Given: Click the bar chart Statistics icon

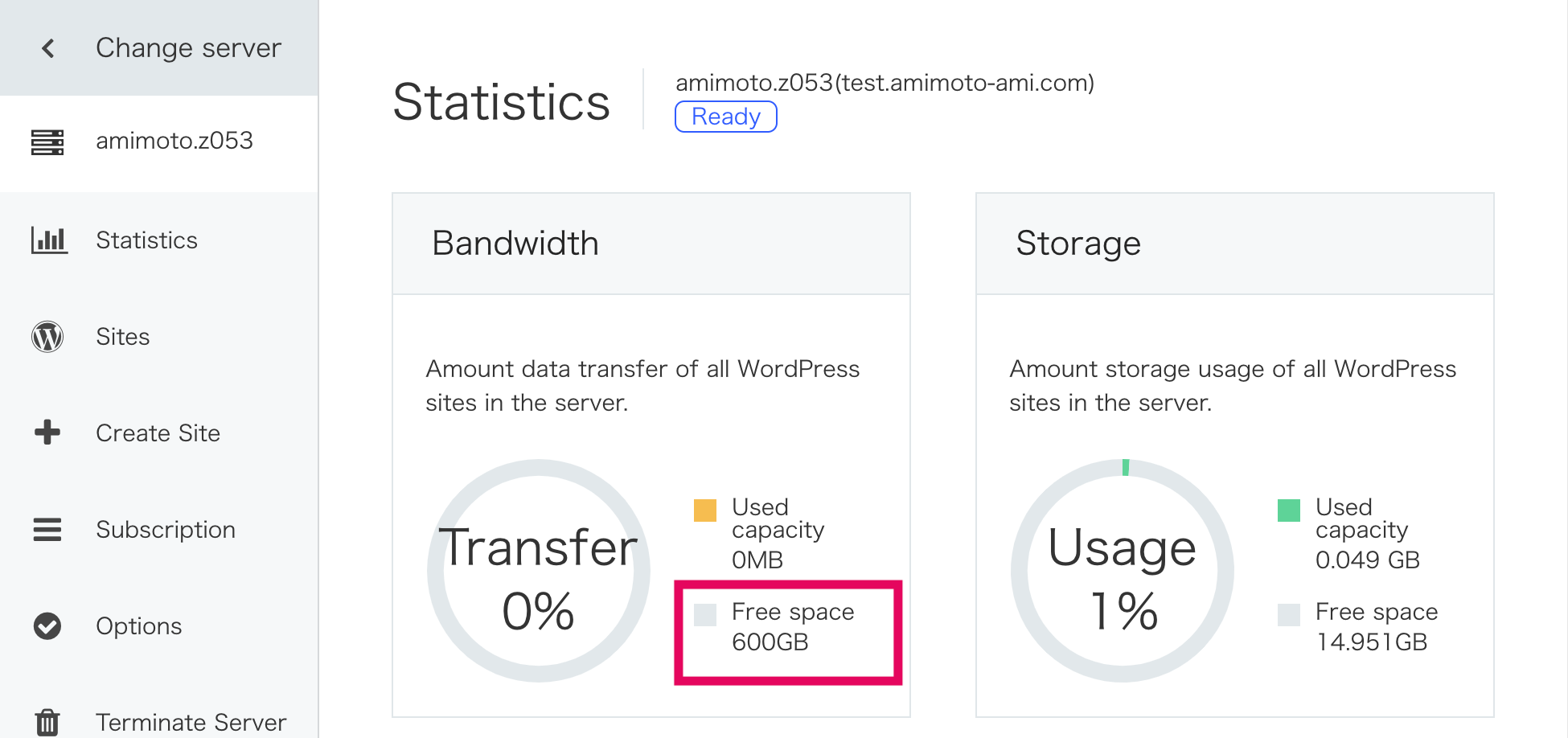Looking at the screenshot, I should 49,240.
